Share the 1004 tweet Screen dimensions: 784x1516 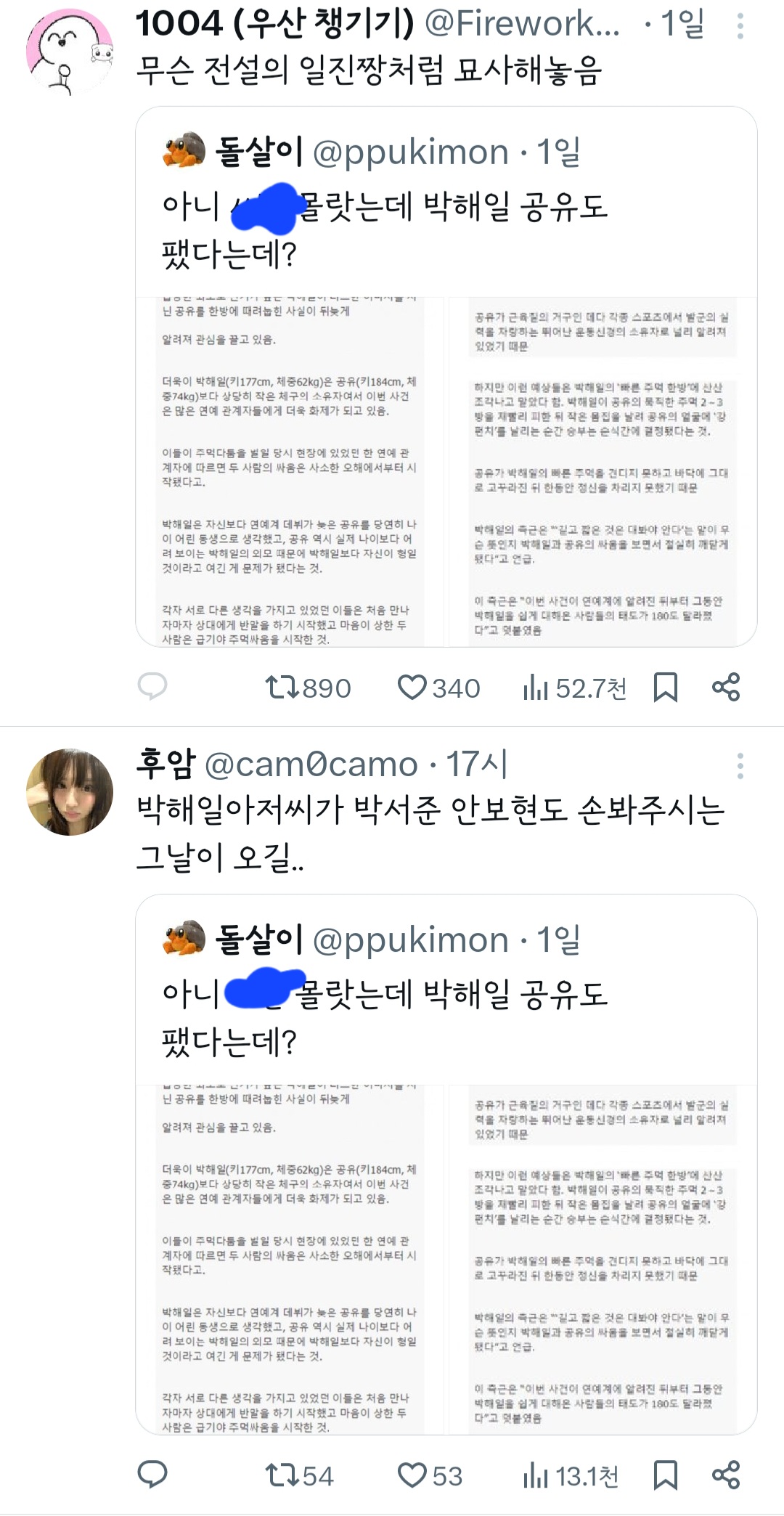(x=726, y=687)
